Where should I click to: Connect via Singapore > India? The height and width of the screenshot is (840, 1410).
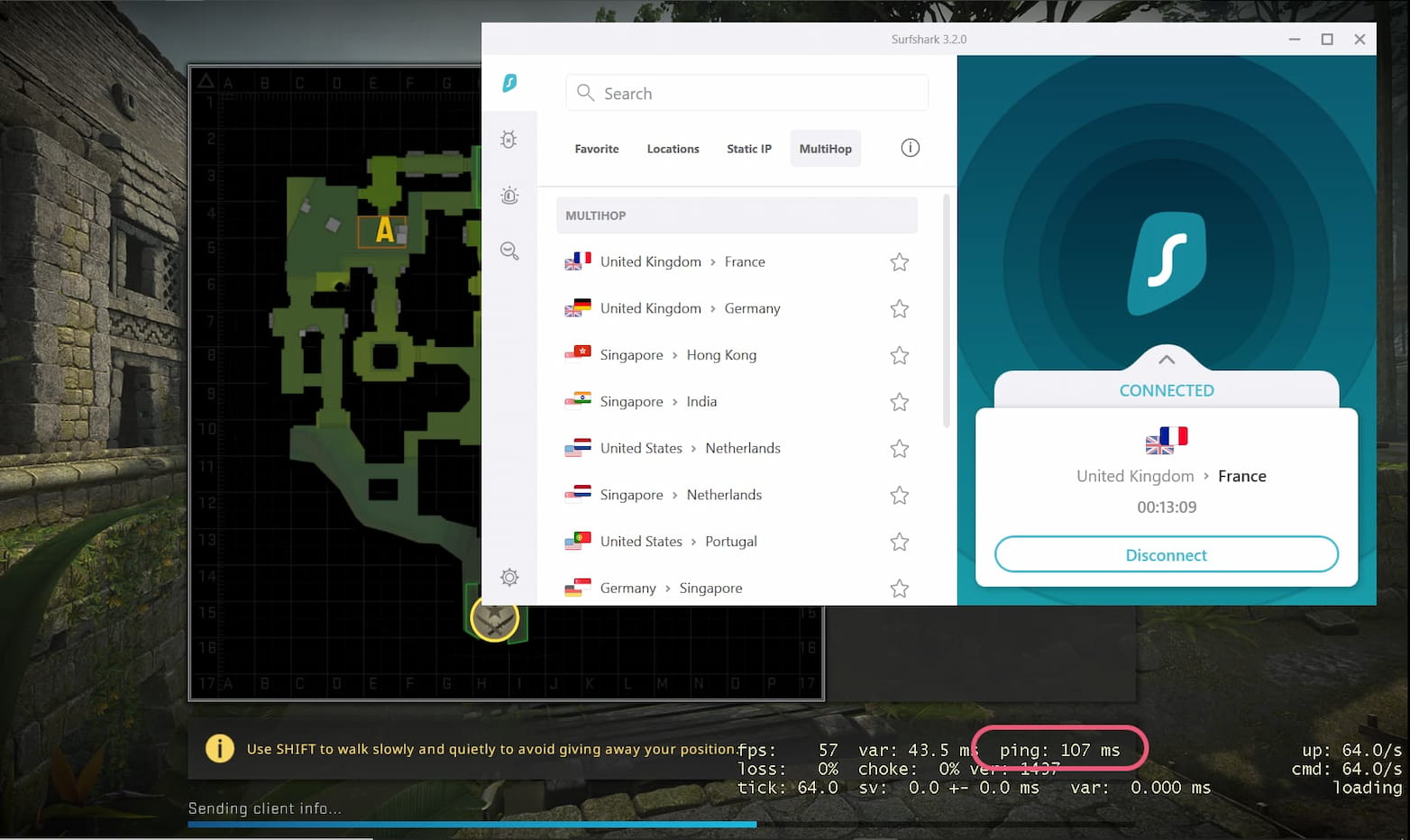737,402
